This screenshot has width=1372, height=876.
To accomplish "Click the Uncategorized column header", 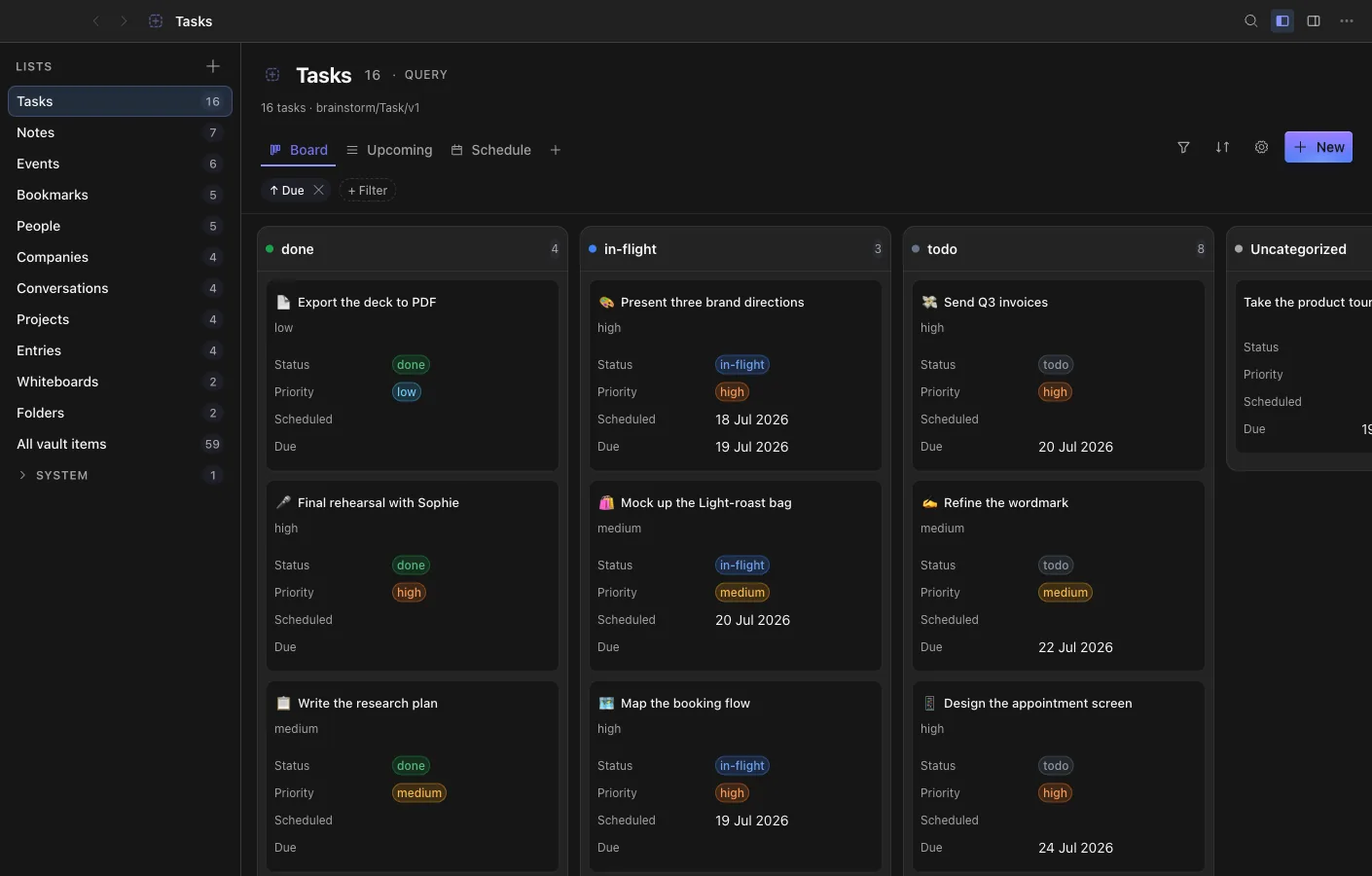I will (1300, 249).
